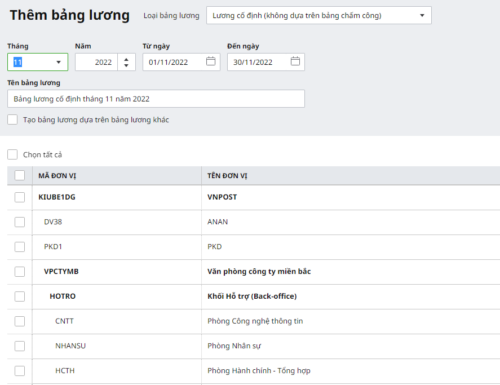This screenshot has width=500, height=385.
Task: Decrease the Năm value with down arrow
Action: click(126, 65)
